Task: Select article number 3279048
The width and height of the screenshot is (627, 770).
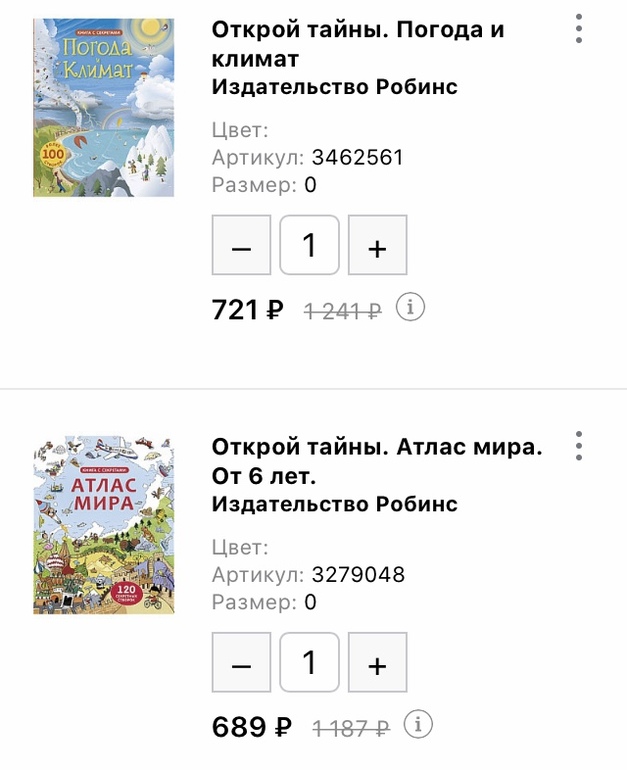Action: [x=357, y=575]
